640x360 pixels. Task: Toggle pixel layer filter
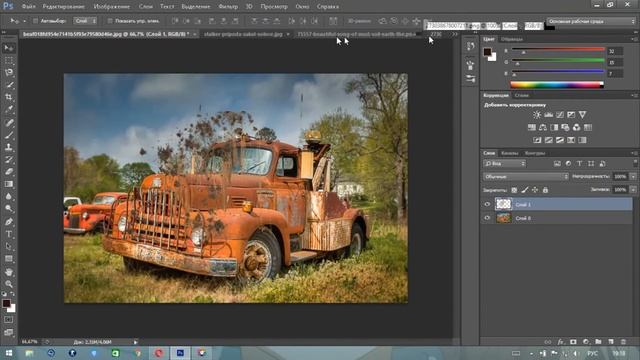pos(557,164)
